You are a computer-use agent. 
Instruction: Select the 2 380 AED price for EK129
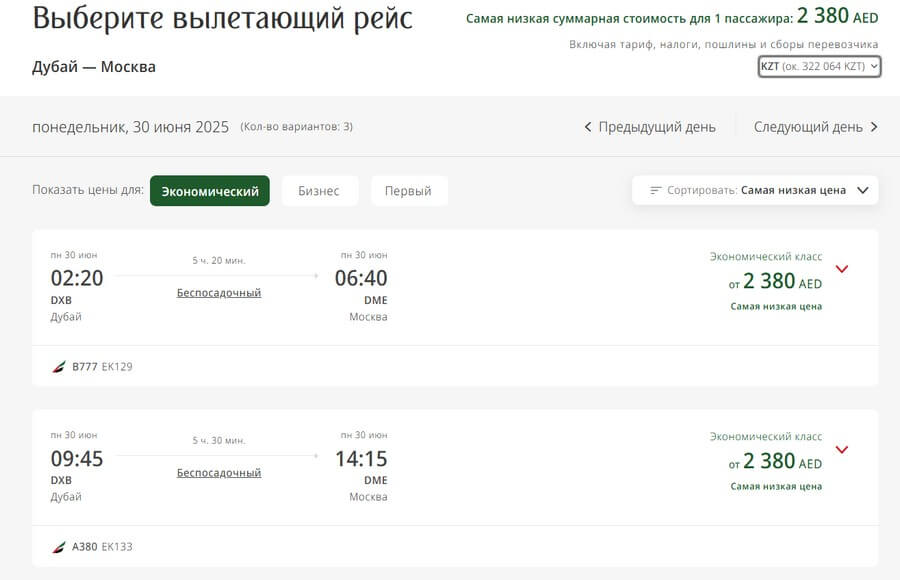[775, 281]
